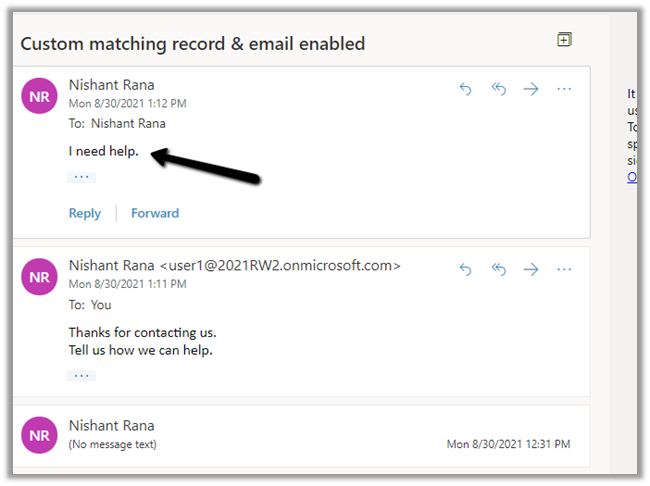Expand quoted text under "I need help."
The width and height of the screenshot is (650, 486).
[x=81, y=177]
